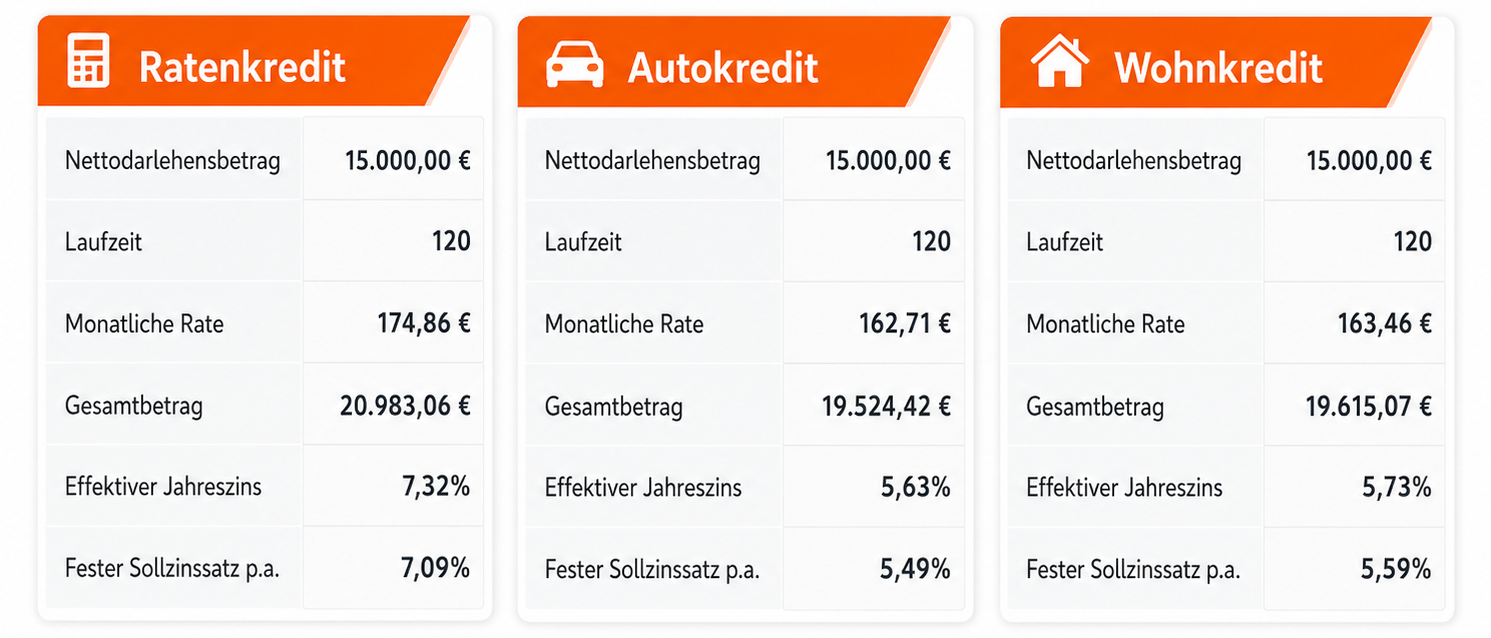The height and width of the screenshot is (638, 1491).
Task: Click the Laufzeit label in Wohnkredit
Action: 1065,242
